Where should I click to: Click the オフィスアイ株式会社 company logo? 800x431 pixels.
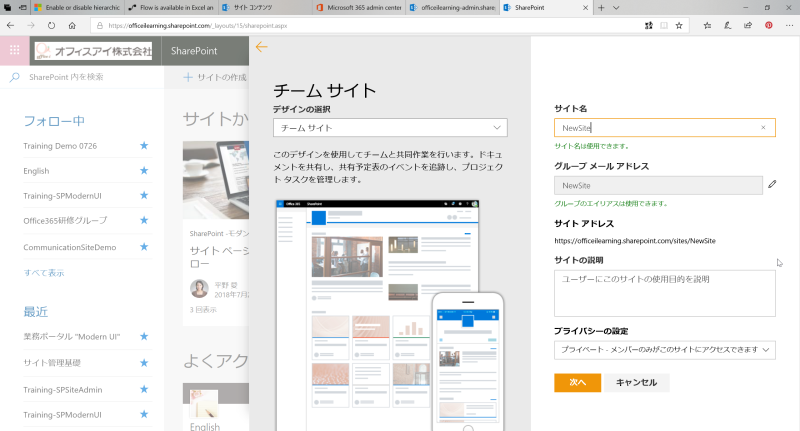point(93,50)
